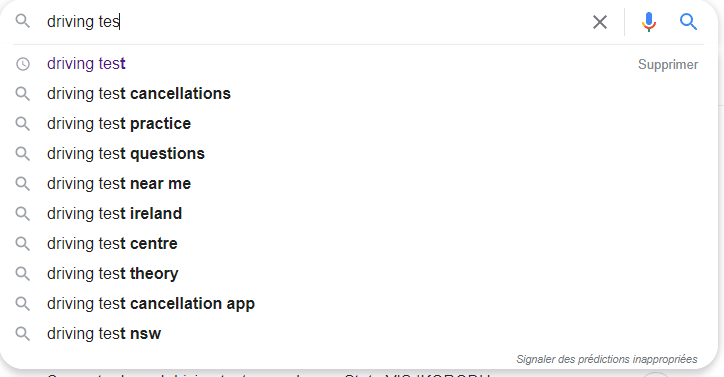The height and width of the screenshot is (377, 724).
Task: Click magnifier icon next to practice suggestion
Action: pos(23,123)
